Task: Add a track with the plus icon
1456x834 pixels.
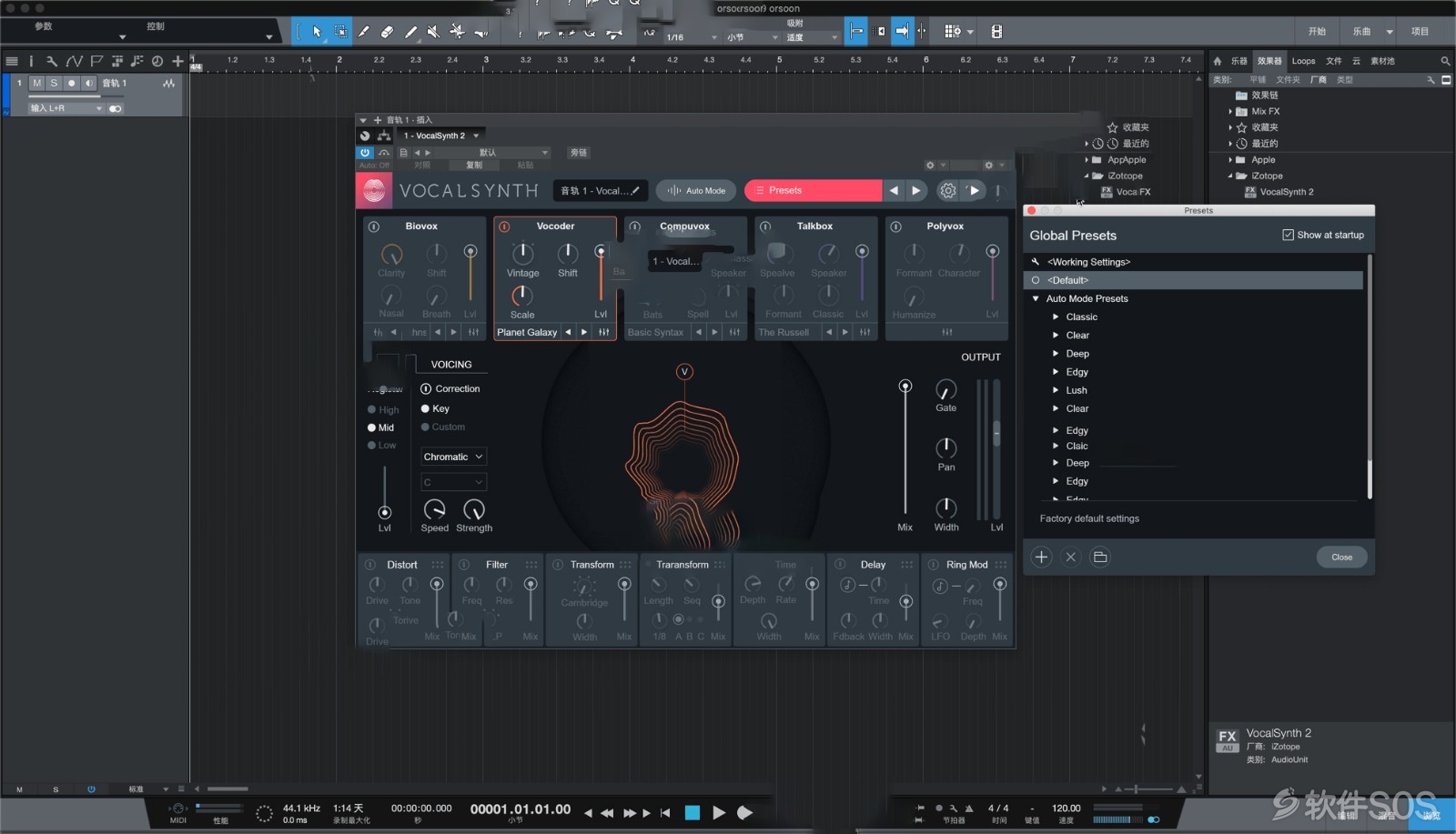Action: click(x=177, y=61)
